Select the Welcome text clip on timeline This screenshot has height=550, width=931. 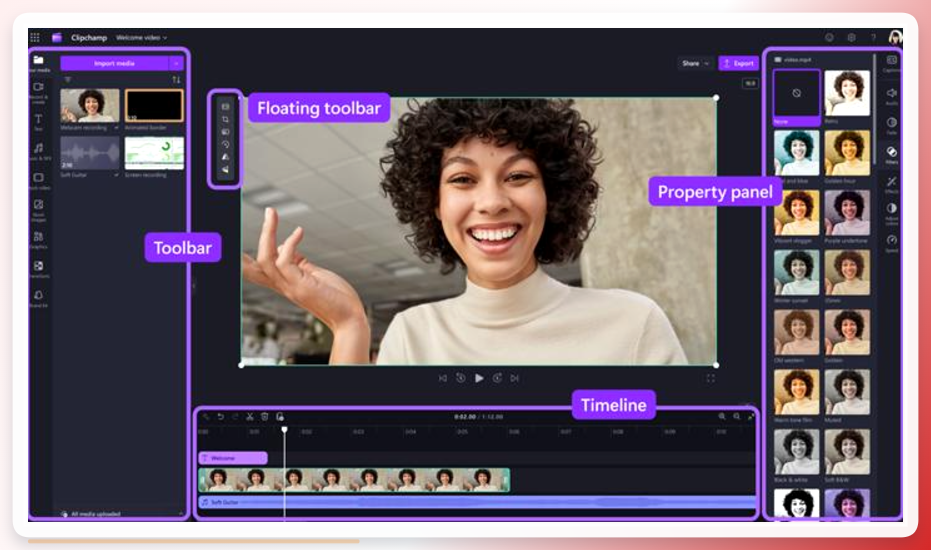click(x=233, y=458)
